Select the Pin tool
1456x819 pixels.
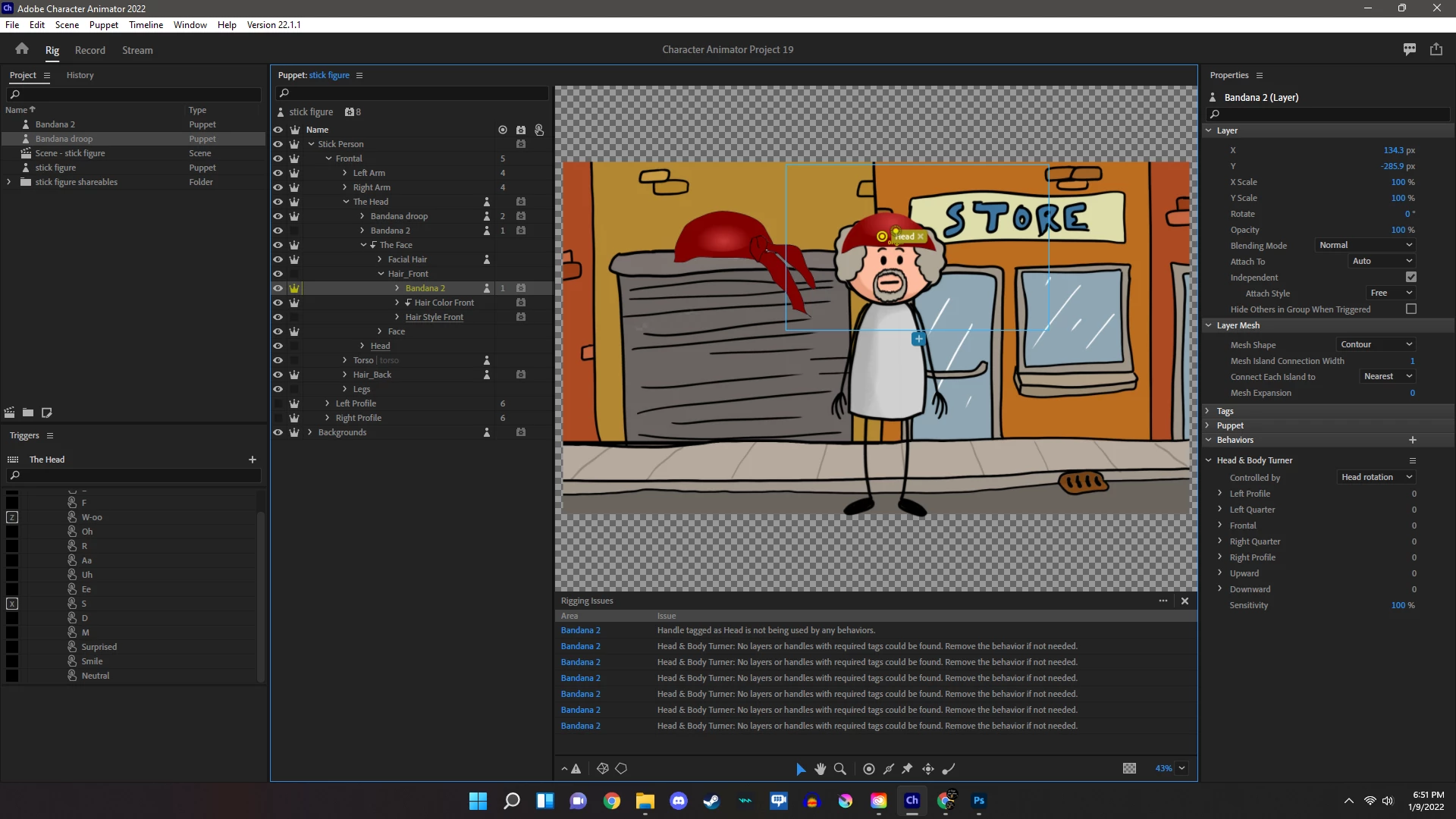tap(907, 769)
